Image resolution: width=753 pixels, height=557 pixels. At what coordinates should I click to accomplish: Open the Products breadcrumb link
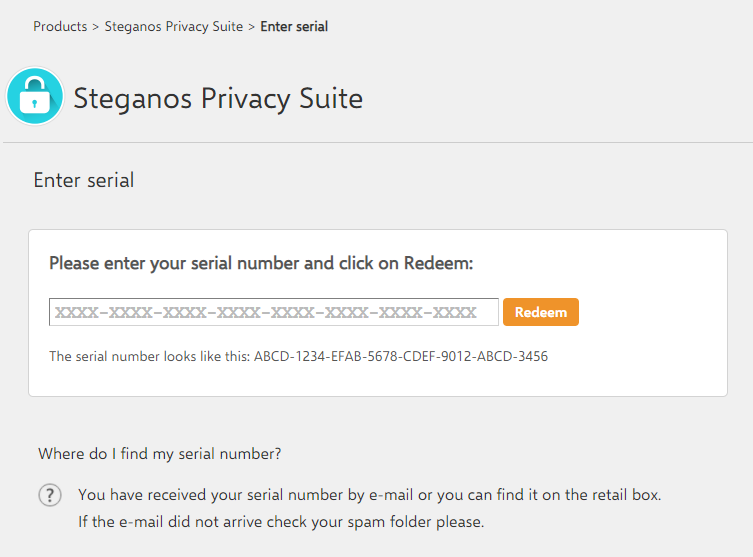60,27
